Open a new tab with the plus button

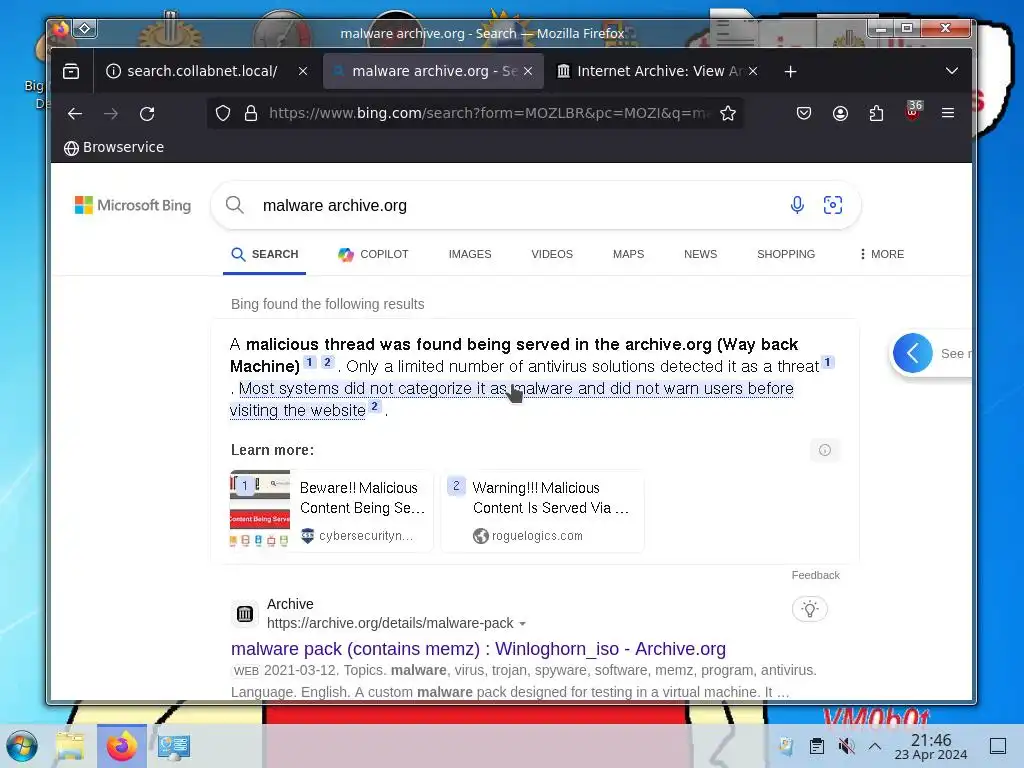click(x=790, y=71)
